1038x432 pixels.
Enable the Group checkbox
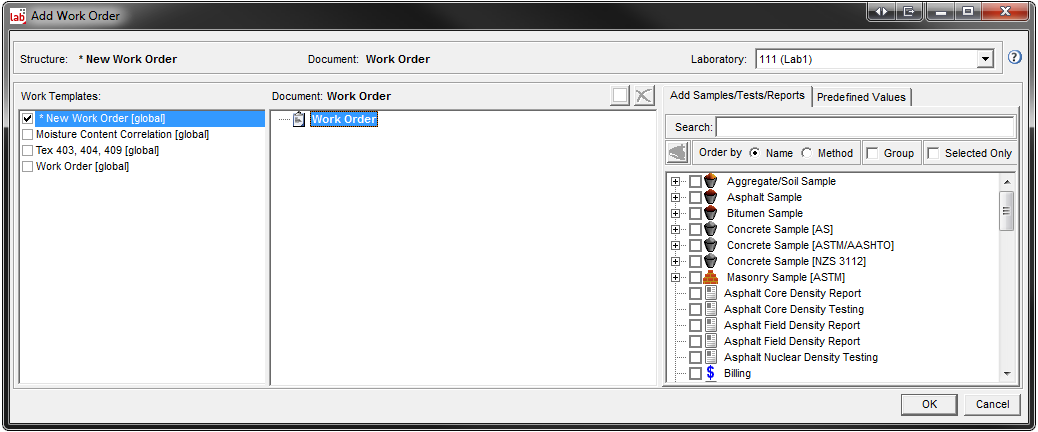(x=873, y=153)
